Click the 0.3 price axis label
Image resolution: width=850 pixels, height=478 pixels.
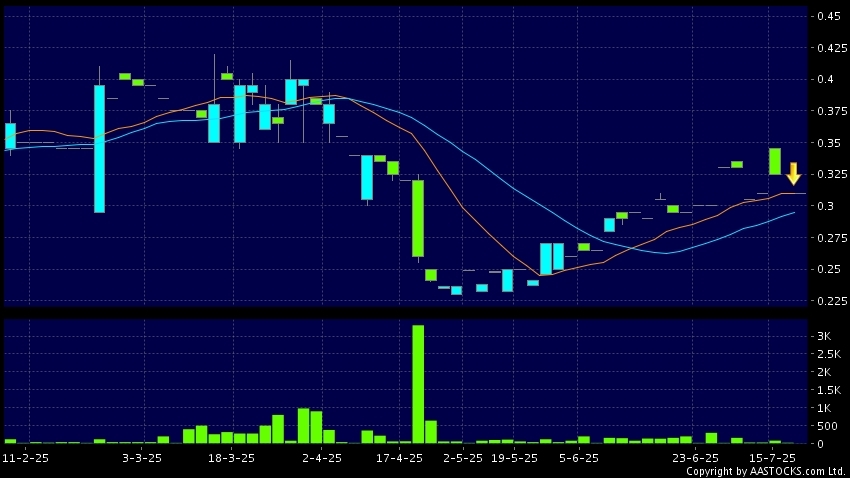(x=826, y=206)
